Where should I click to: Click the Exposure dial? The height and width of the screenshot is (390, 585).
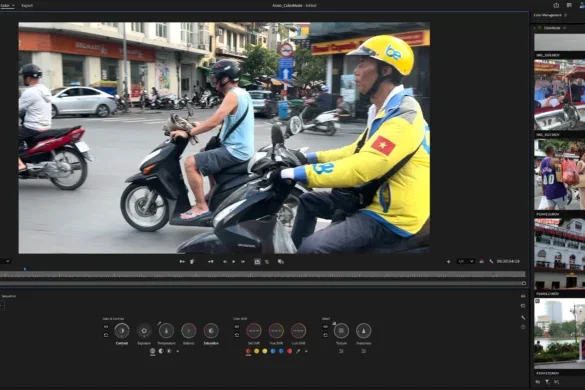144,331
